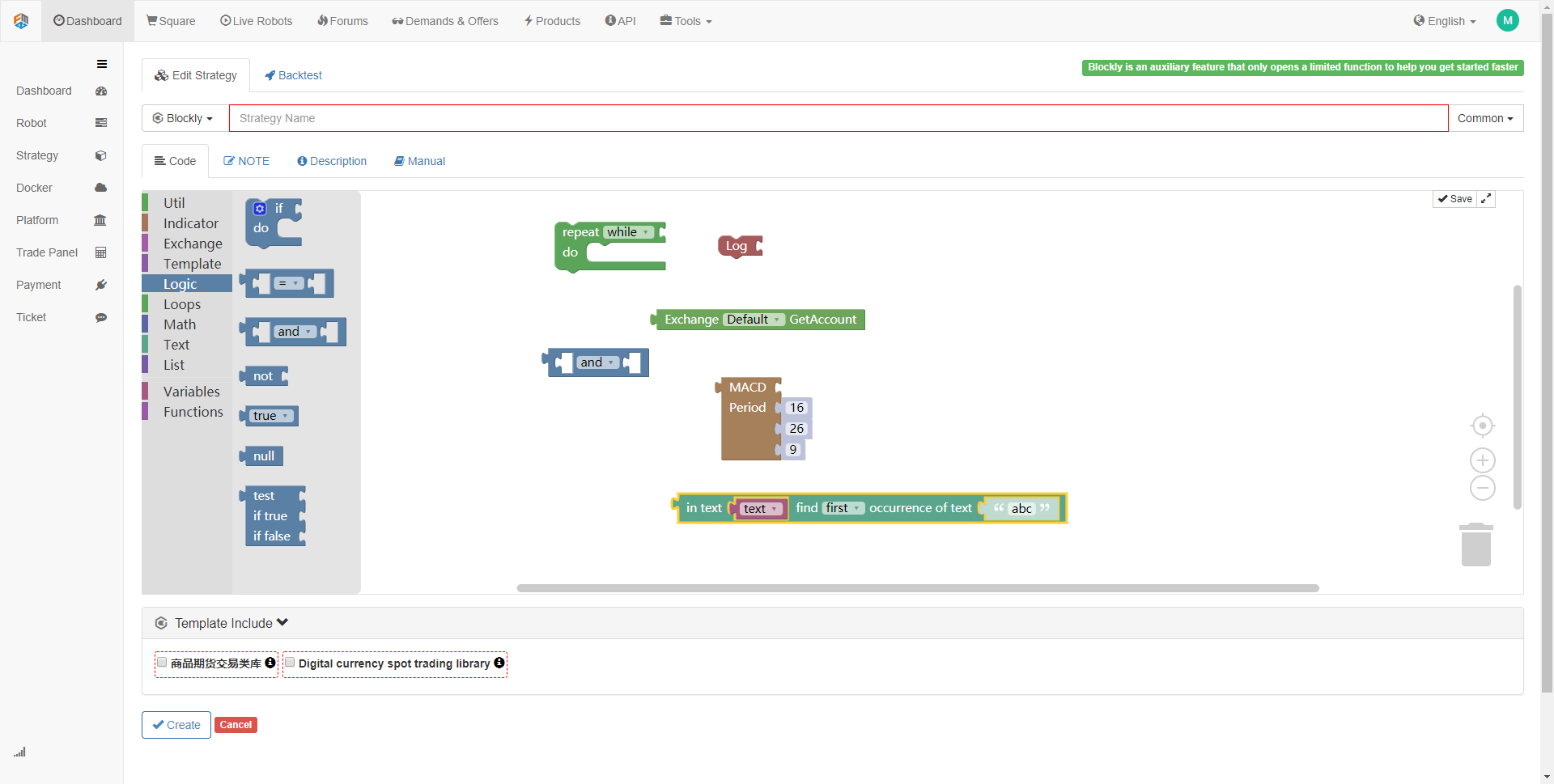Open the user avatar M icon
This screenshot has height=784, width=1554.
[1508, 21]
